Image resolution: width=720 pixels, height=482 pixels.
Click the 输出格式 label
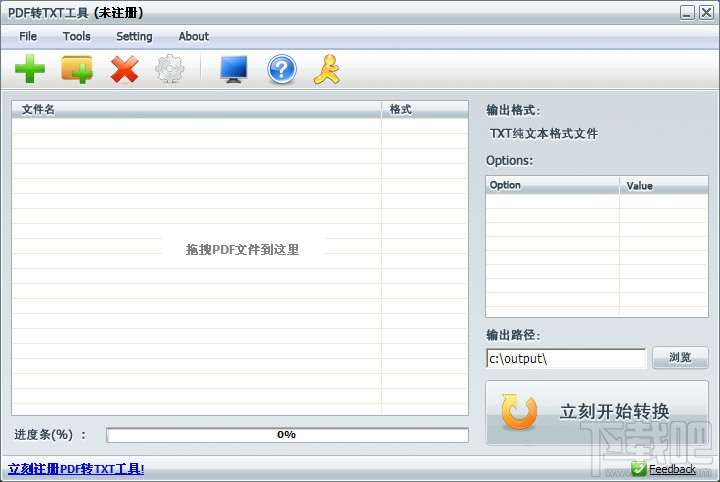(x=513, y=110)
